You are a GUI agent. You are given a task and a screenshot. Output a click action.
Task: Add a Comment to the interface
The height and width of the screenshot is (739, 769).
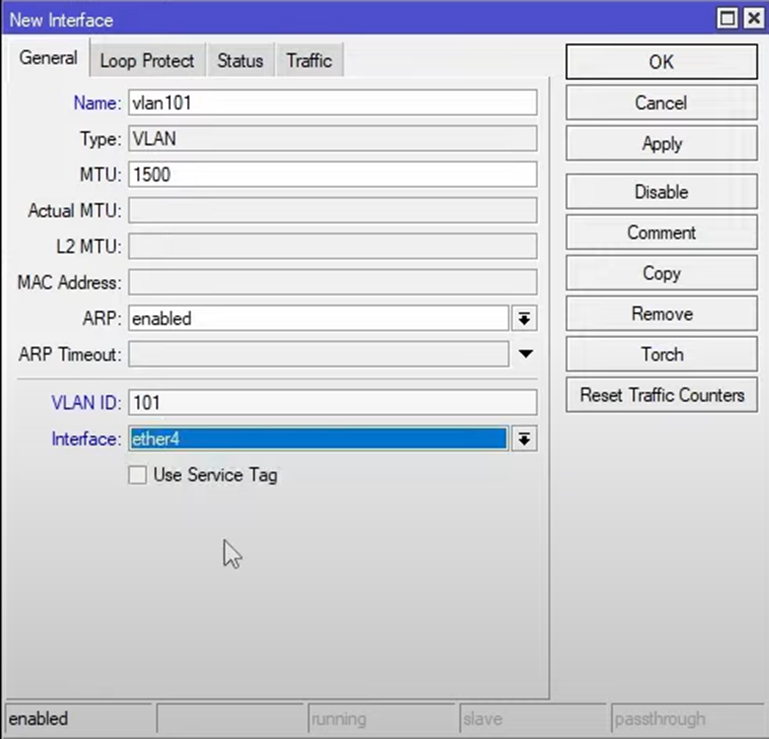[x=661, y=233]
